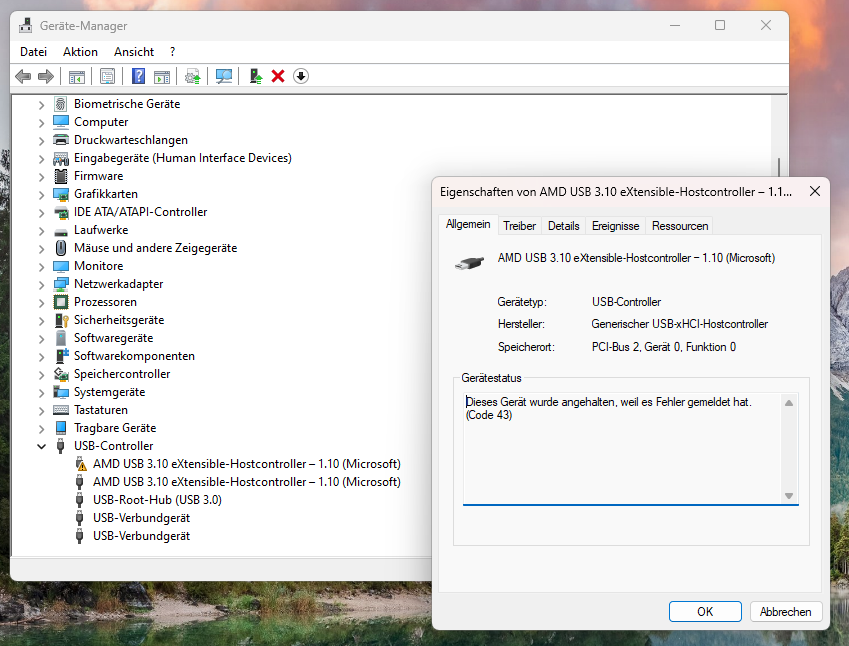Image resolution: width=849 pixels, height=646 pixels.
Task: Click the USB plug icon in properties dialog
Action: 469,264
